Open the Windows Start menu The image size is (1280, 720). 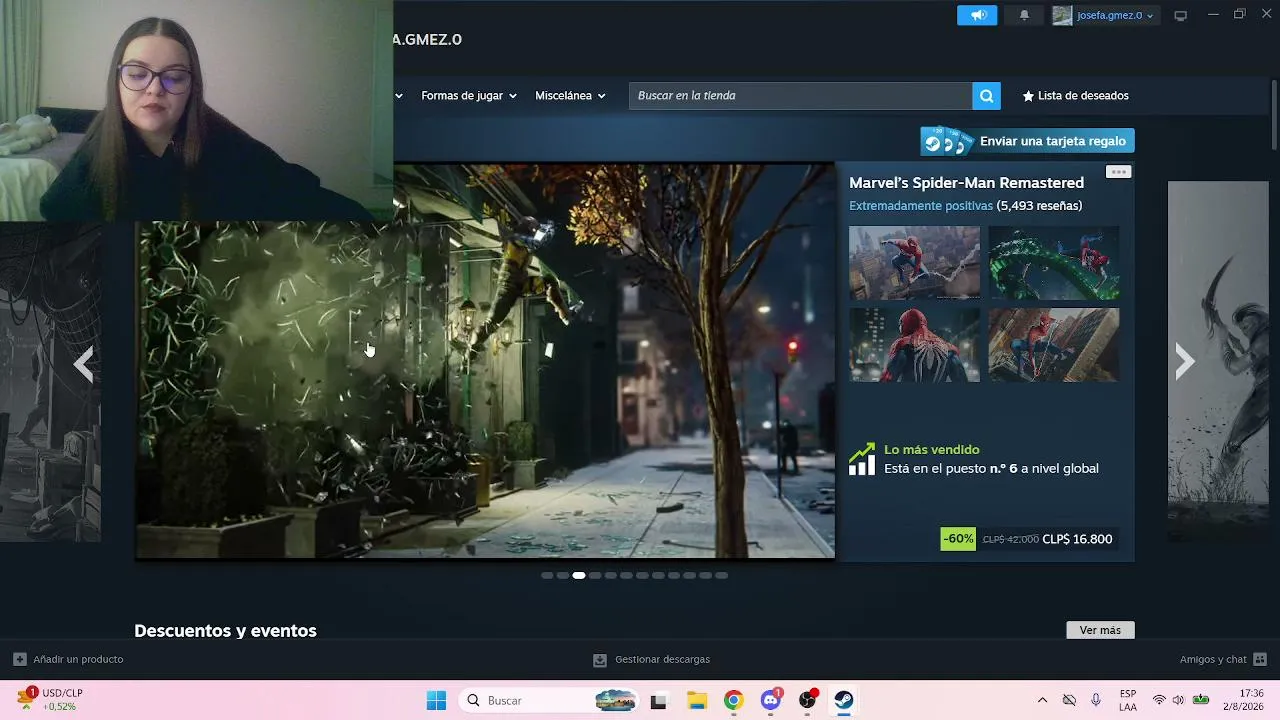437,700
